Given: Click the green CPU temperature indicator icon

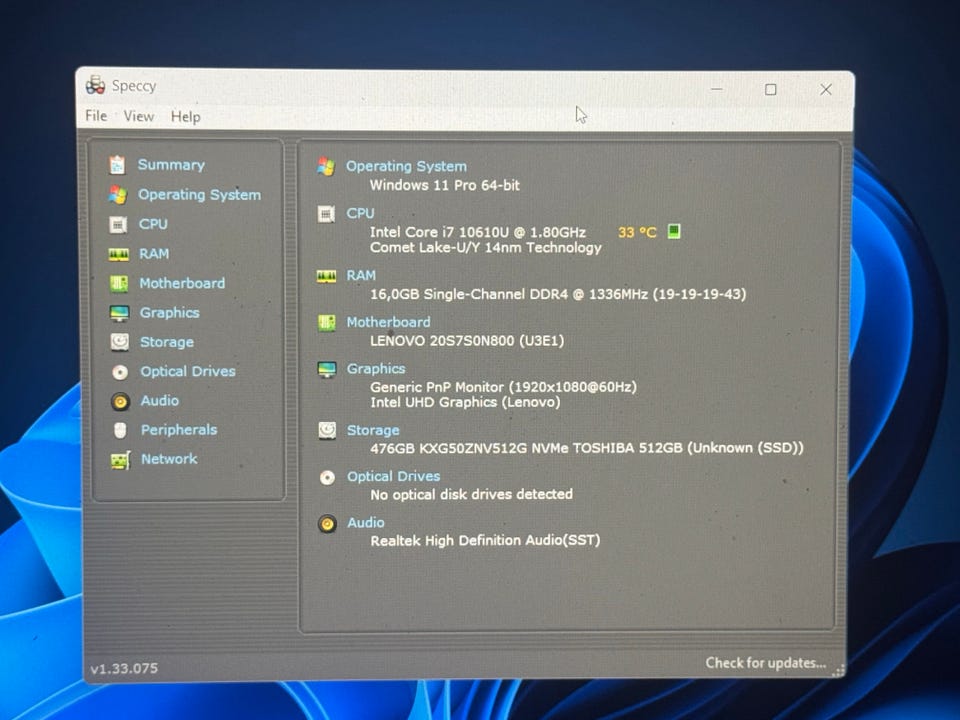Looking at the screenshot, I should click(673, 231).
